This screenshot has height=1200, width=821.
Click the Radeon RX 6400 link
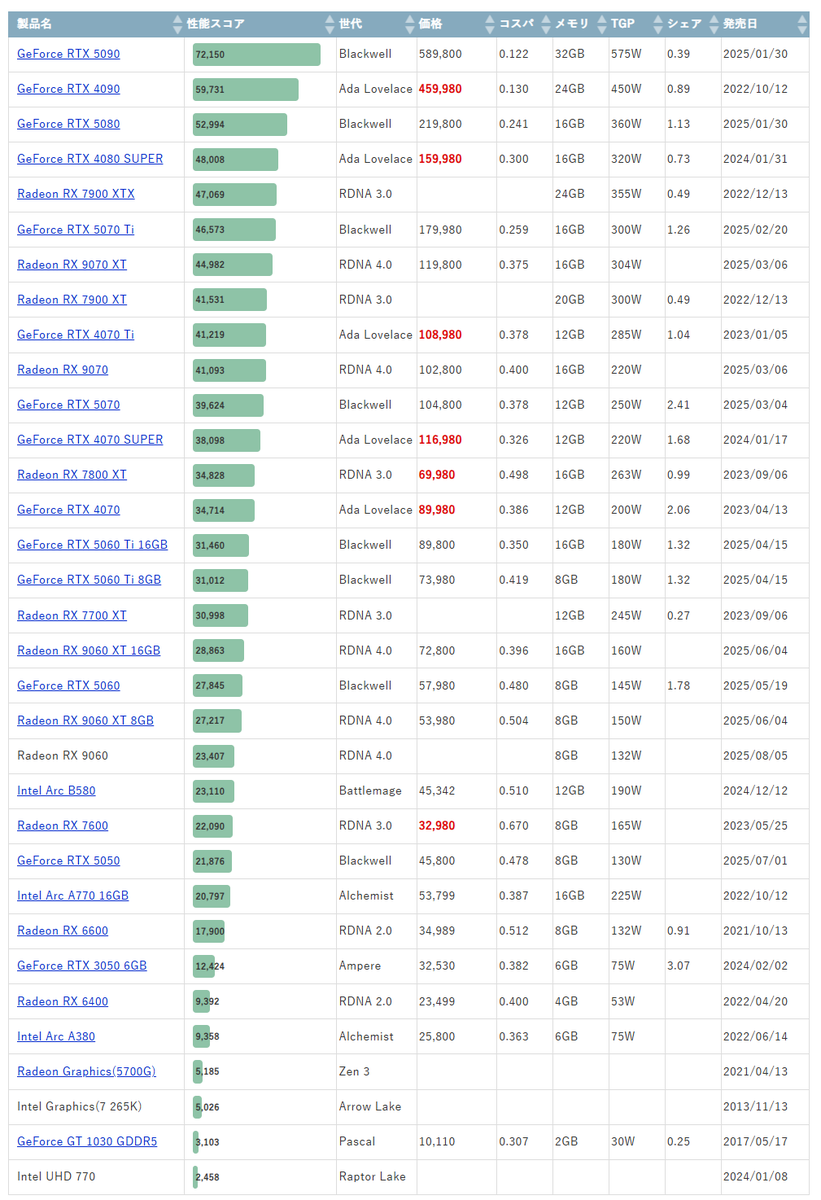[63, 1002]
